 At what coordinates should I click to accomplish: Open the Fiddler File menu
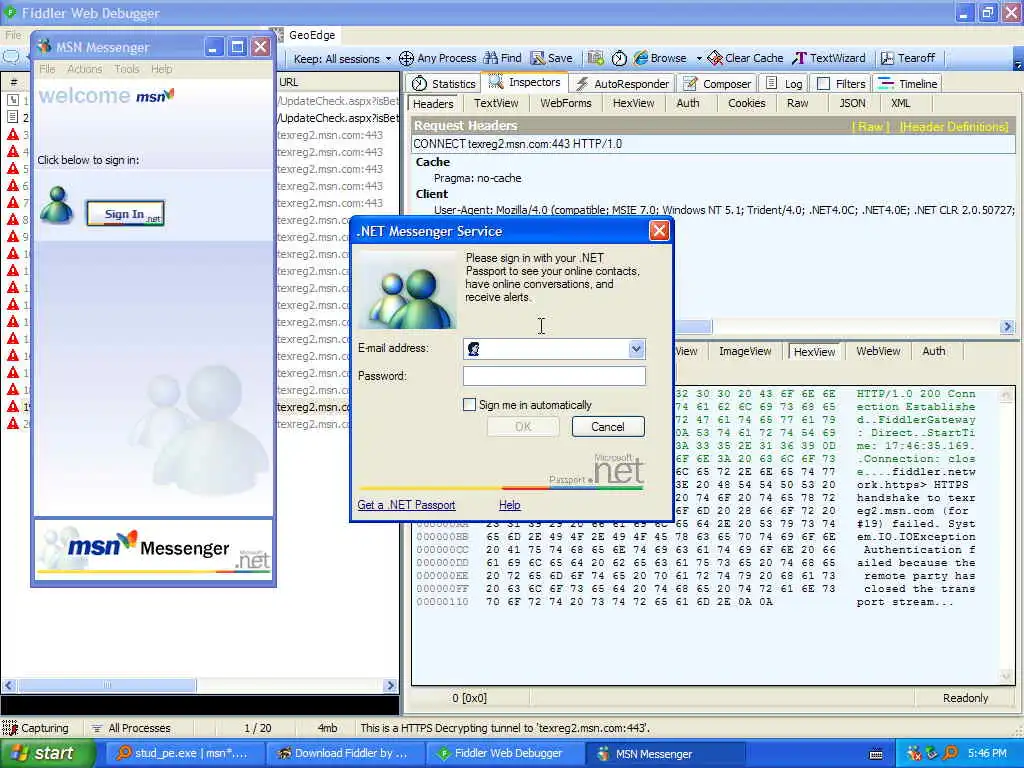coord(13,35)
